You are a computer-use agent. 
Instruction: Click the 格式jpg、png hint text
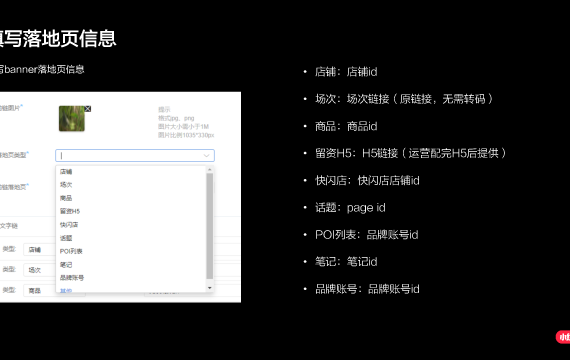pos(176,118)
